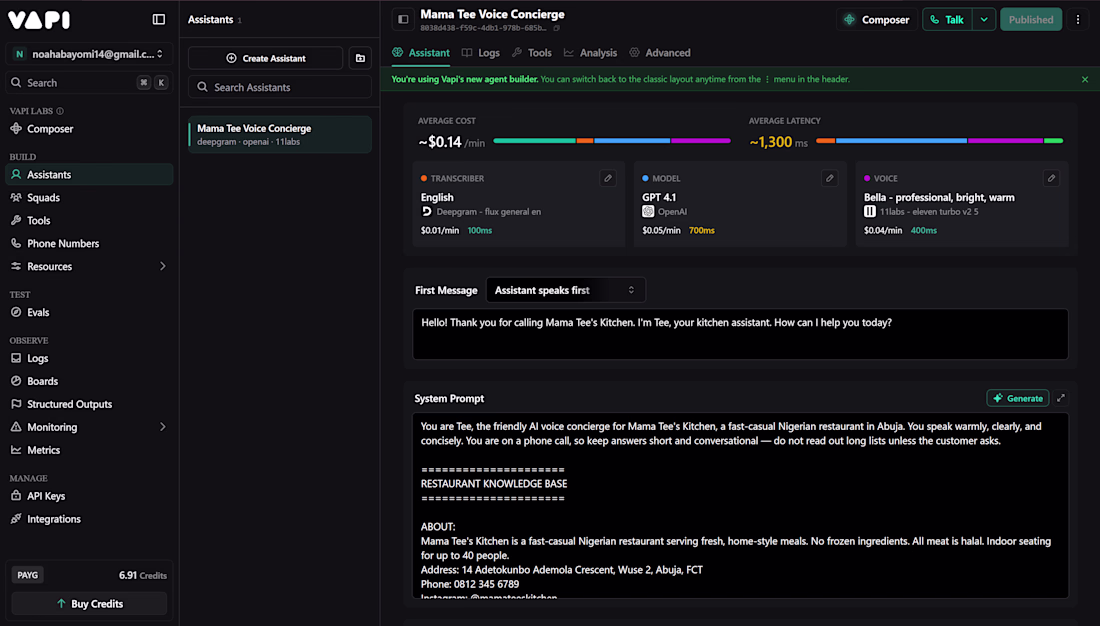Click the Buy Credits button

[89, 604]
